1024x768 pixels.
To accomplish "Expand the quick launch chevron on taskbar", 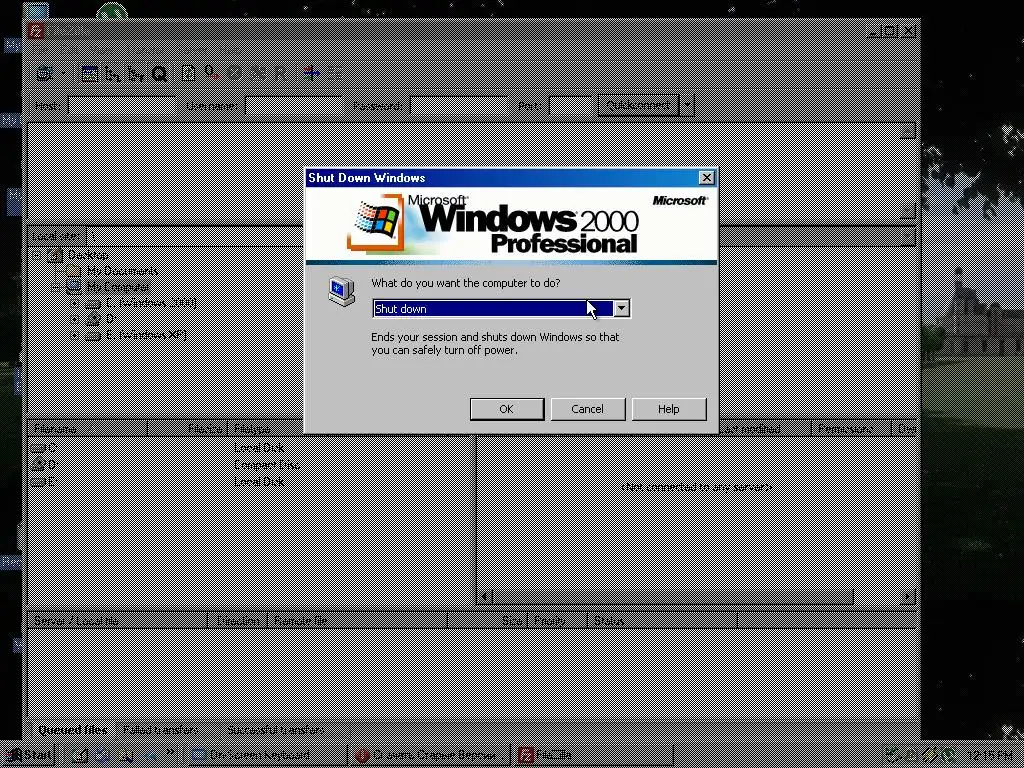I will [x=170, y=753].
